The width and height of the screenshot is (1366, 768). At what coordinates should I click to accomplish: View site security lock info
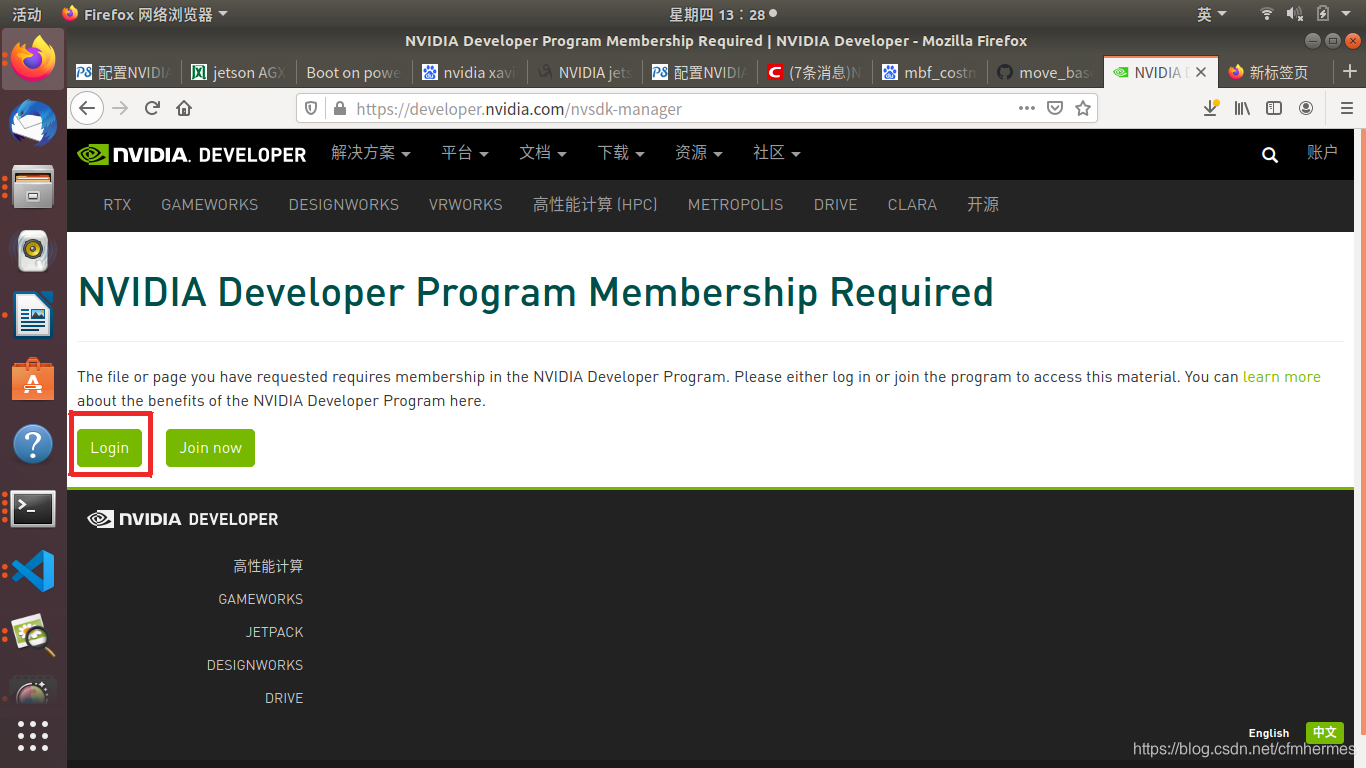[x=339, y=108]
